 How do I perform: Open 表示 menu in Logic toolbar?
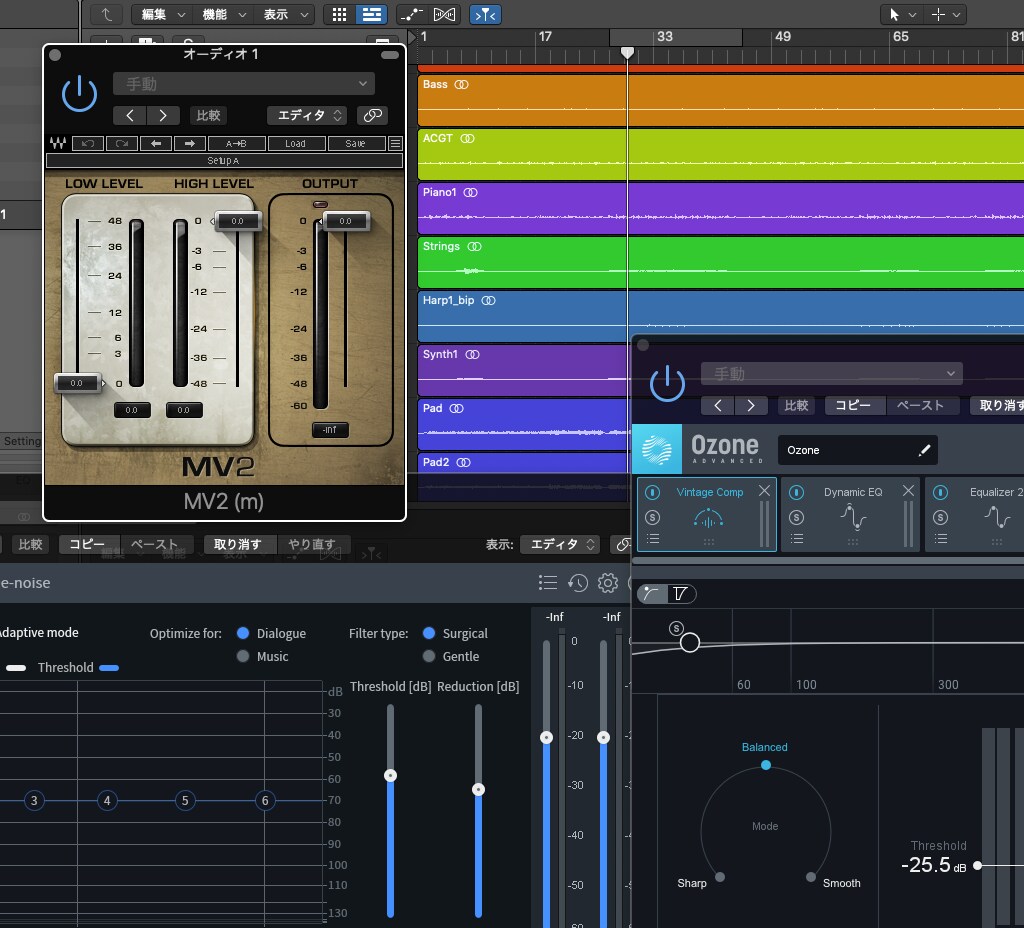click(x=284, y=14)
